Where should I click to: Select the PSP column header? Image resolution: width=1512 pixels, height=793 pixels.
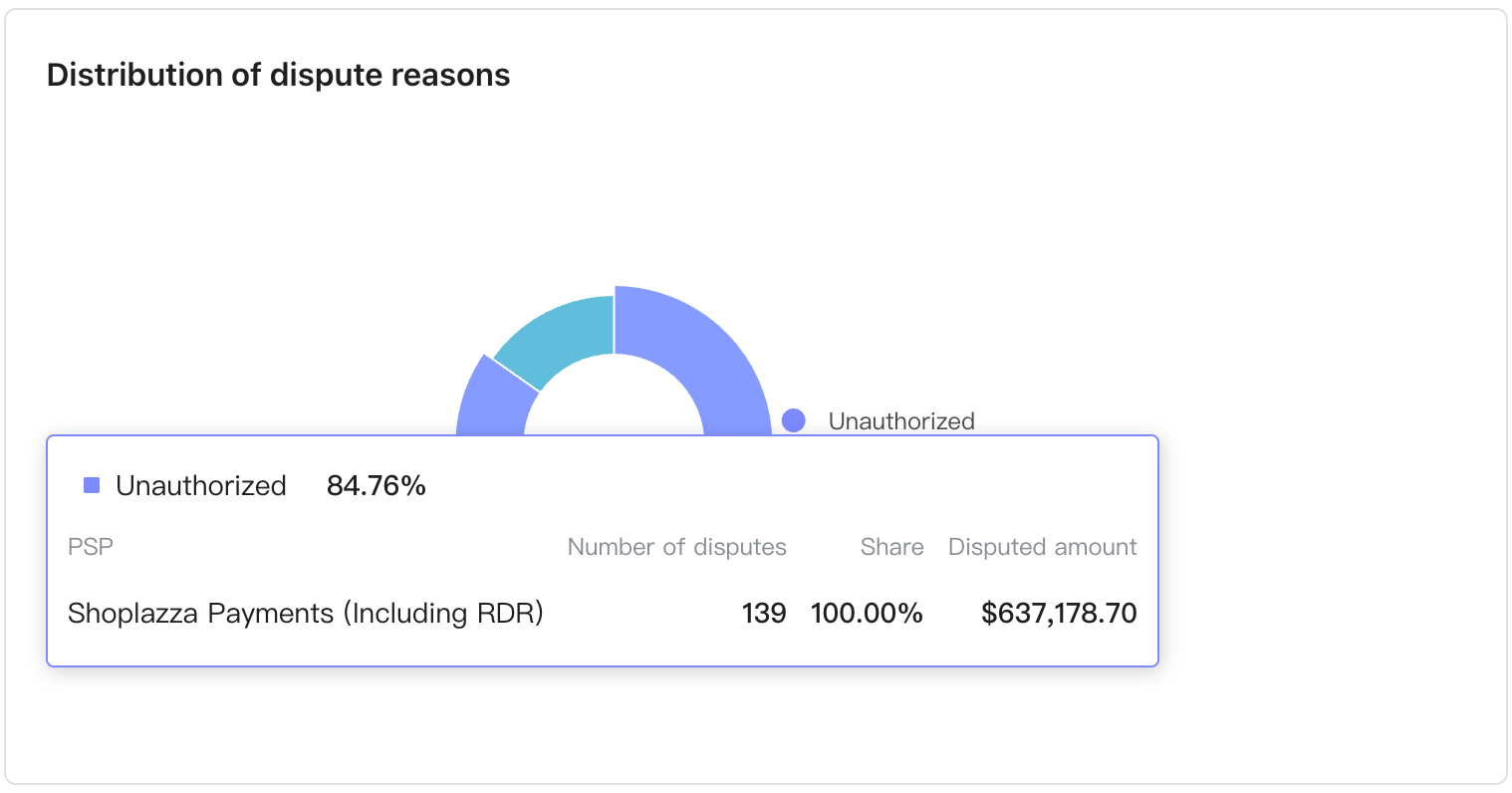pos(91,547)
